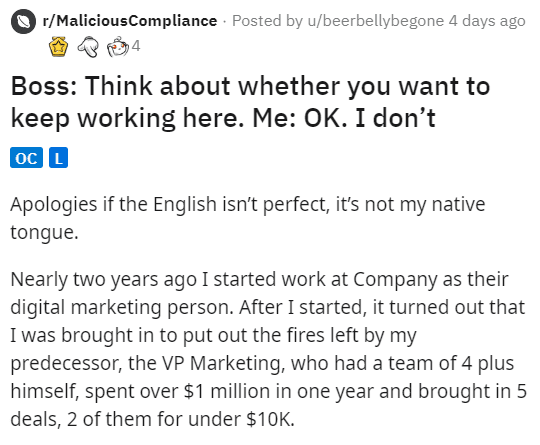
Task: Click the 'Nearly two years ago' line
Action: pos(259,279)
